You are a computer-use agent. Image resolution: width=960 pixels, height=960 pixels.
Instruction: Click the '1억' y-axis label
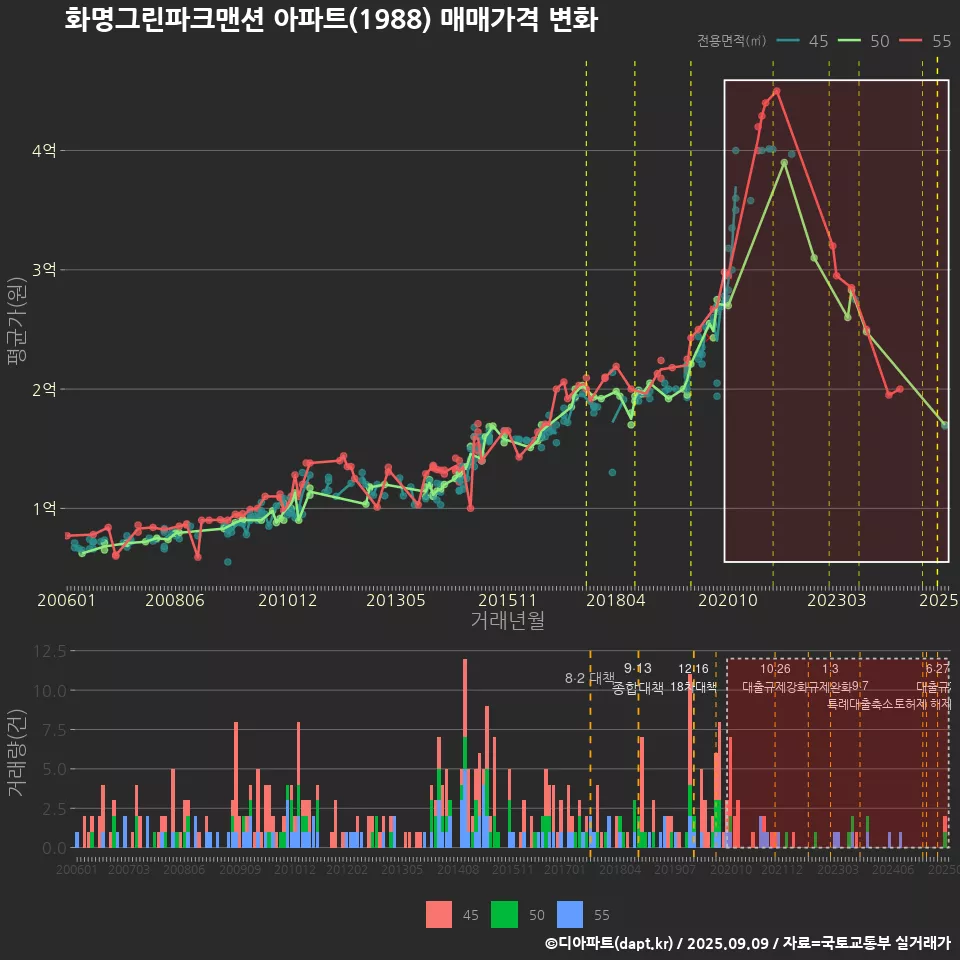click(44, 509)
